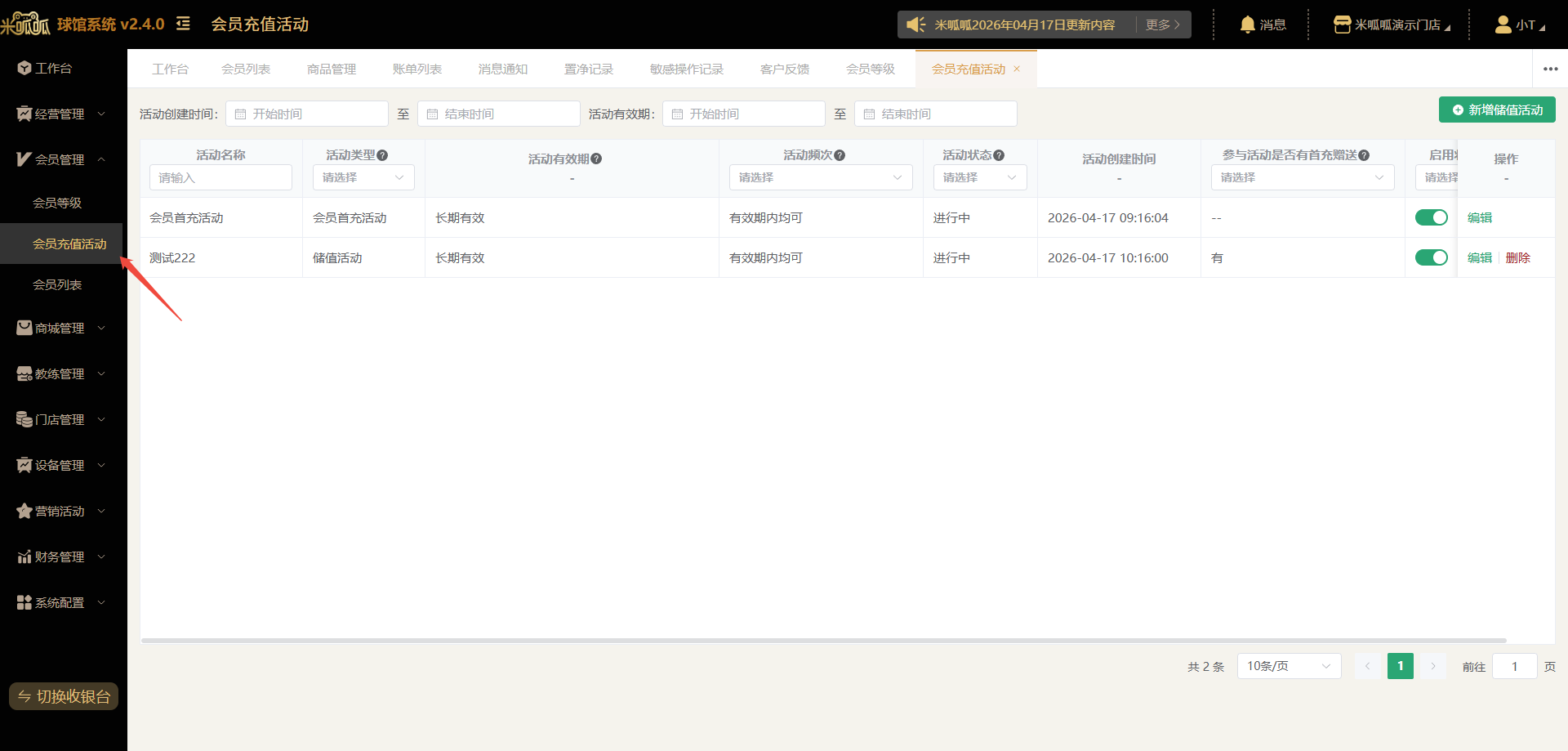Open the 活动类型 filter dropdown
Image resolution: width=1568 pixels, height=751 pixels.
pos(363,177)
